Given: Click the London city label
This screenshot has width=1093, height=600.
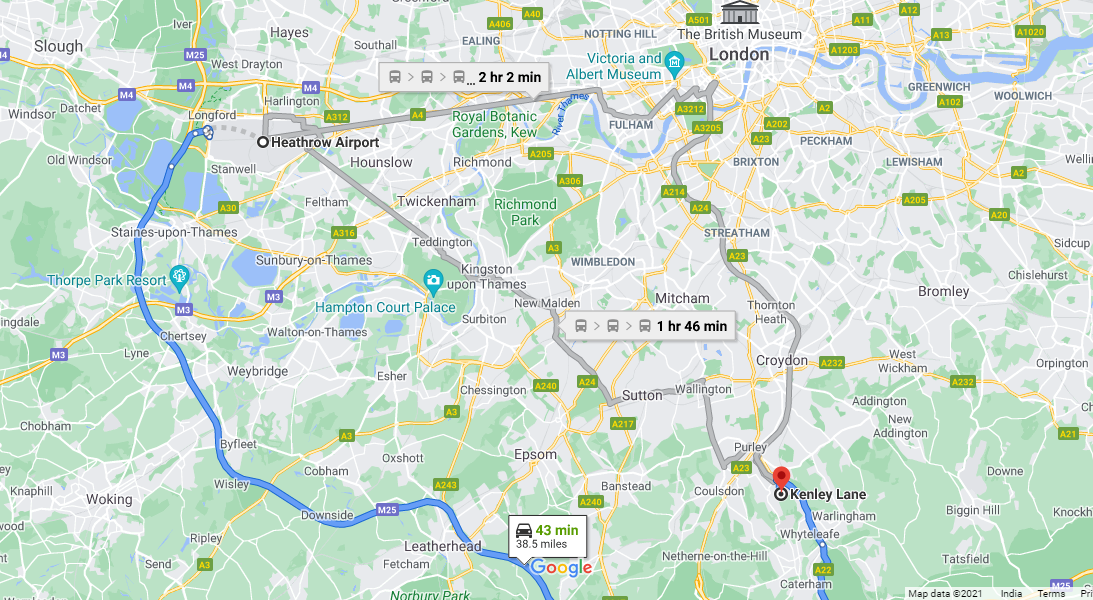Looking at the screenshot, I should click(x=739, y=54).
